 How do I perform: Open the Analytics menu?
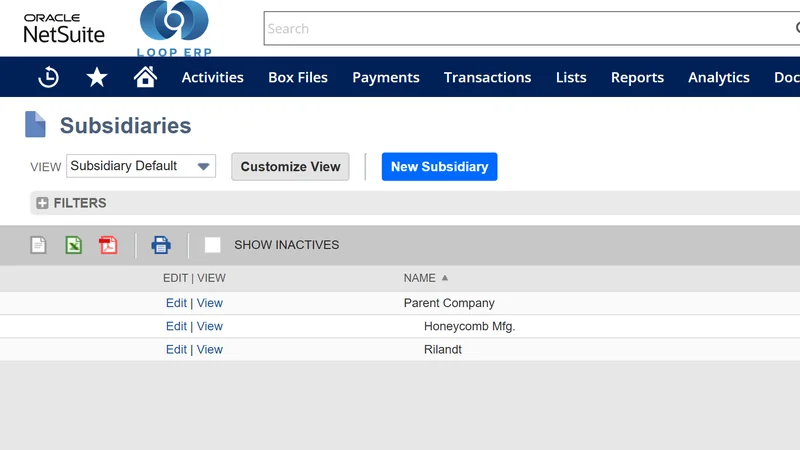click(x=719, y=78)
